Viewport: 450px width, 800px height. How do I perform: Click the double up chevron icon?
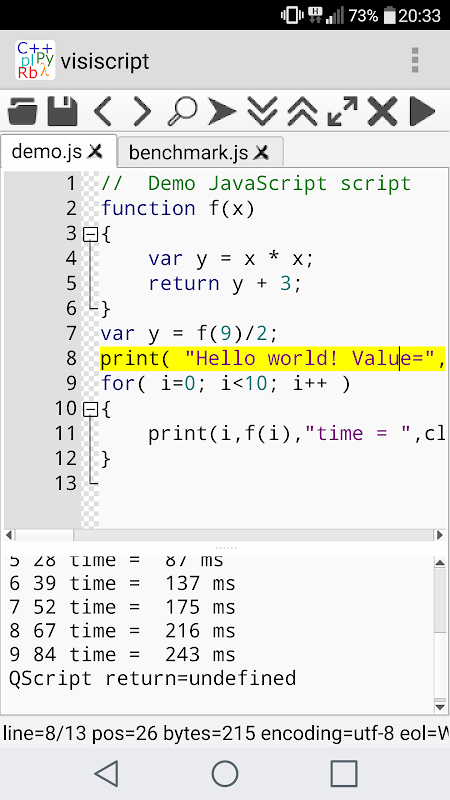click(x=302, y=111)
